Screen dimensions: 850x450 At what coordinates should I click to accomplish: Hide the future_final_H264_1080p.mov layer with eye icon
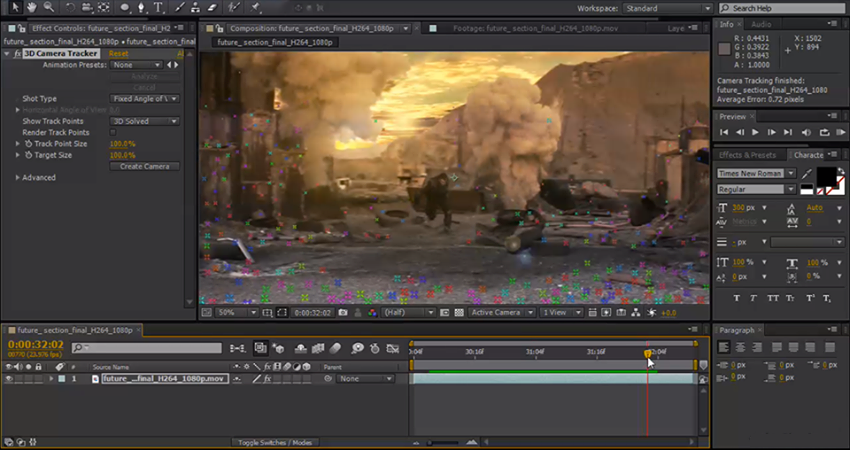point(8,379)
